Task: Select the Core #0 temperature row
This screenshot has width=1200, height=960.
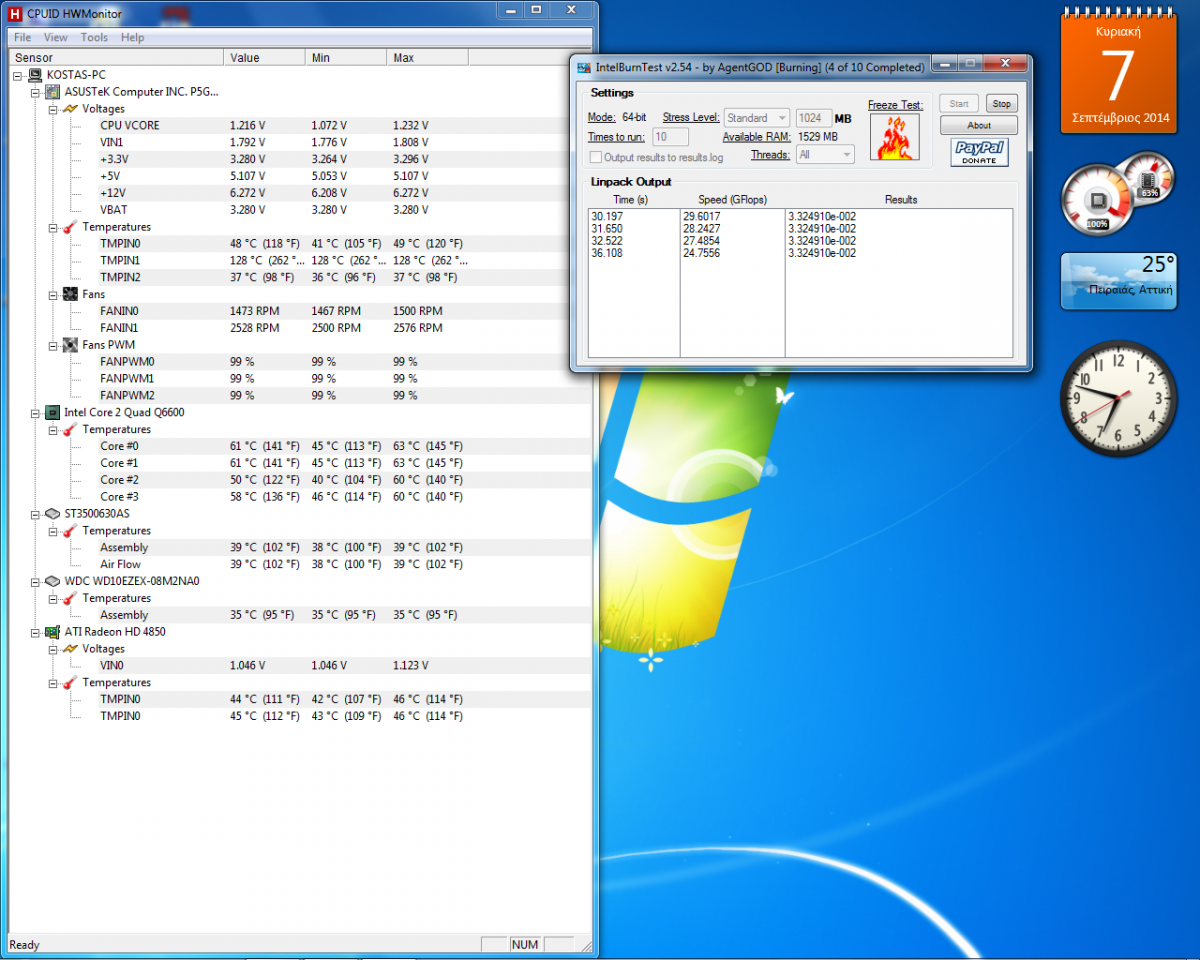Action: (300, 446)
